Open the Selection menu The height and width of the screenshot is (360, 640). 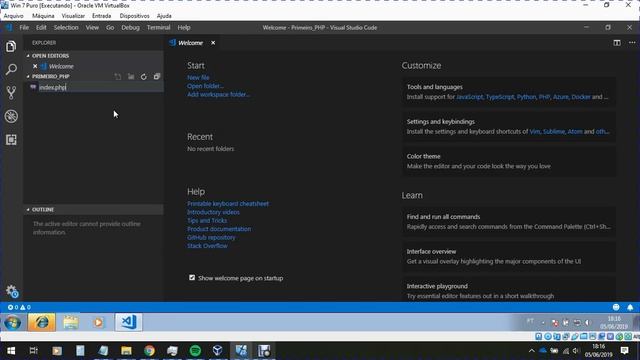(66, 27)
